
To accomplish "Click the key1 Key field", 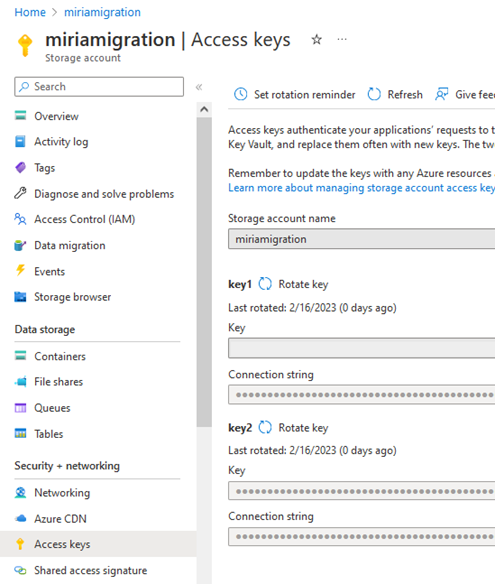I will click(361, 348).
